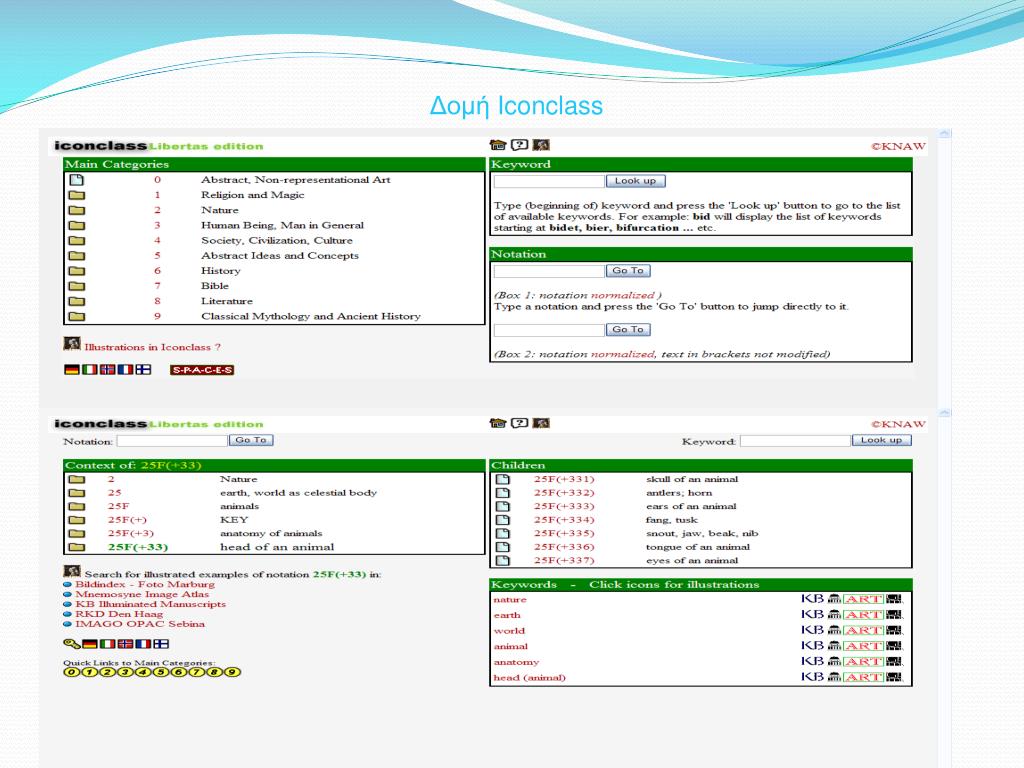Click Notation Box 1 input field

[x=549, y=270]
